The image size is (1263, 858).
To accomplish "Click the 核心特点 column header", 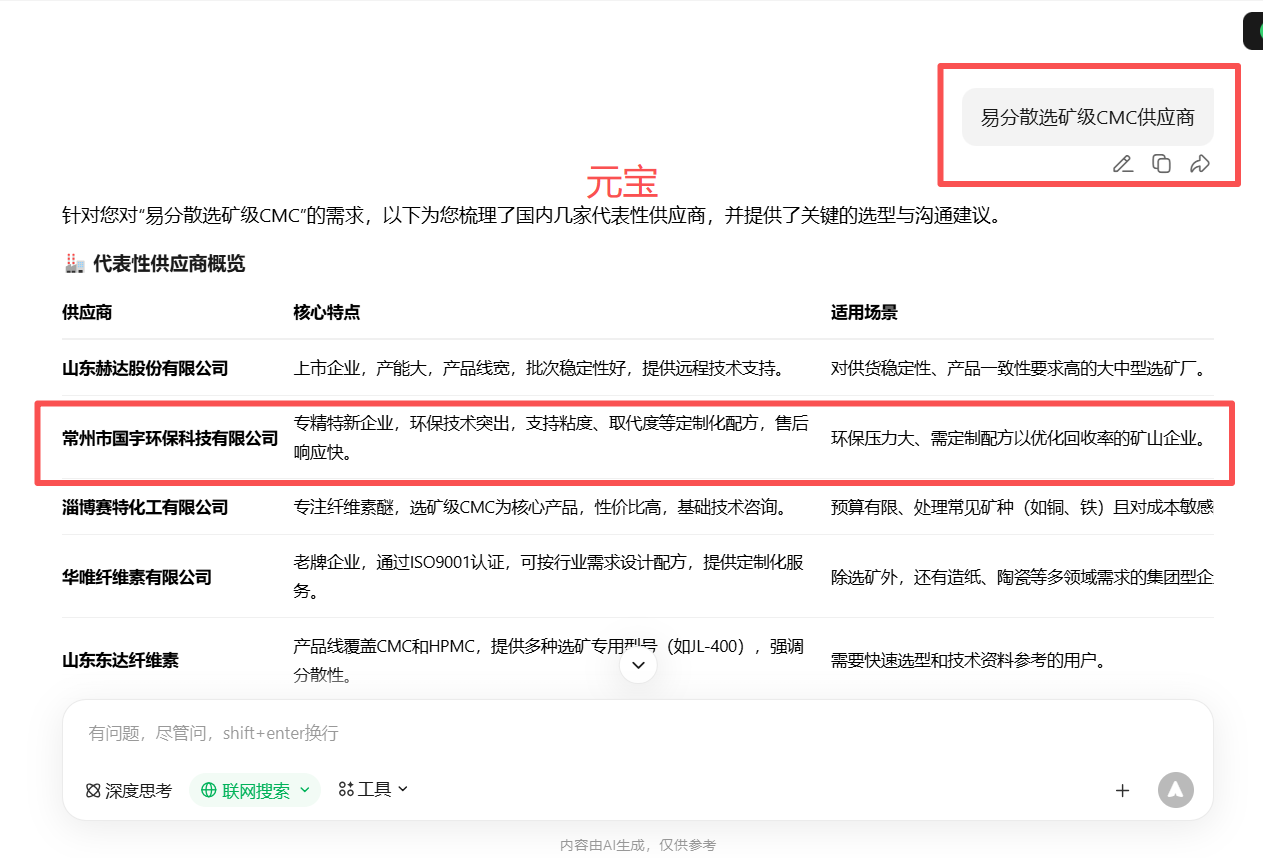I will click(326, 312).
